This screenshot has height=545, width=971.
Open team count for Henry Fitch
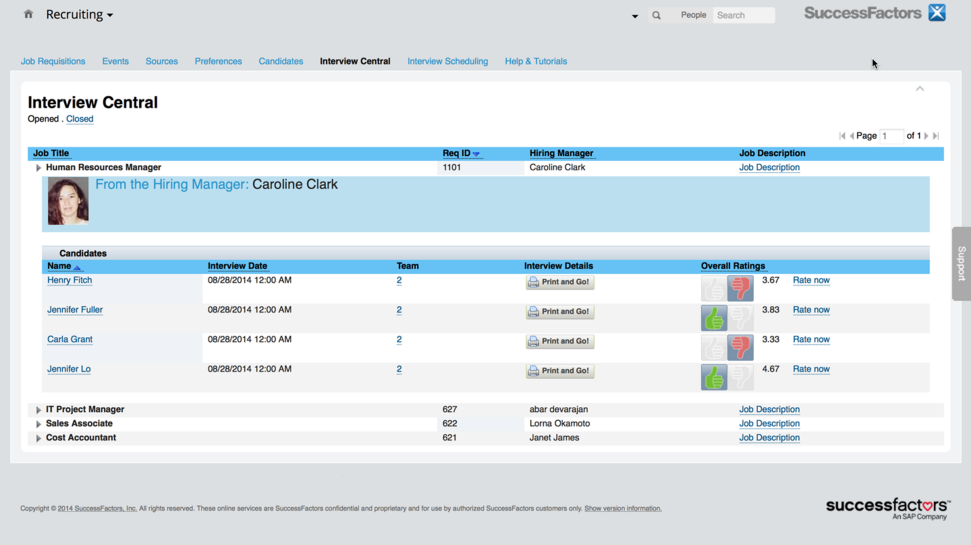pos(399,280)
